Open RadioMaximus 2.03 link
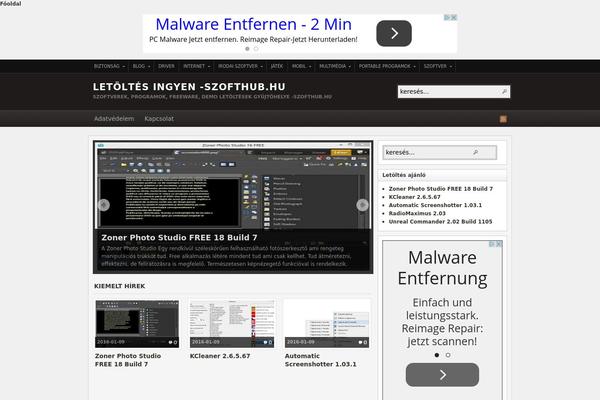The width and height of the screenshot is (600, 400). (417, 213)
